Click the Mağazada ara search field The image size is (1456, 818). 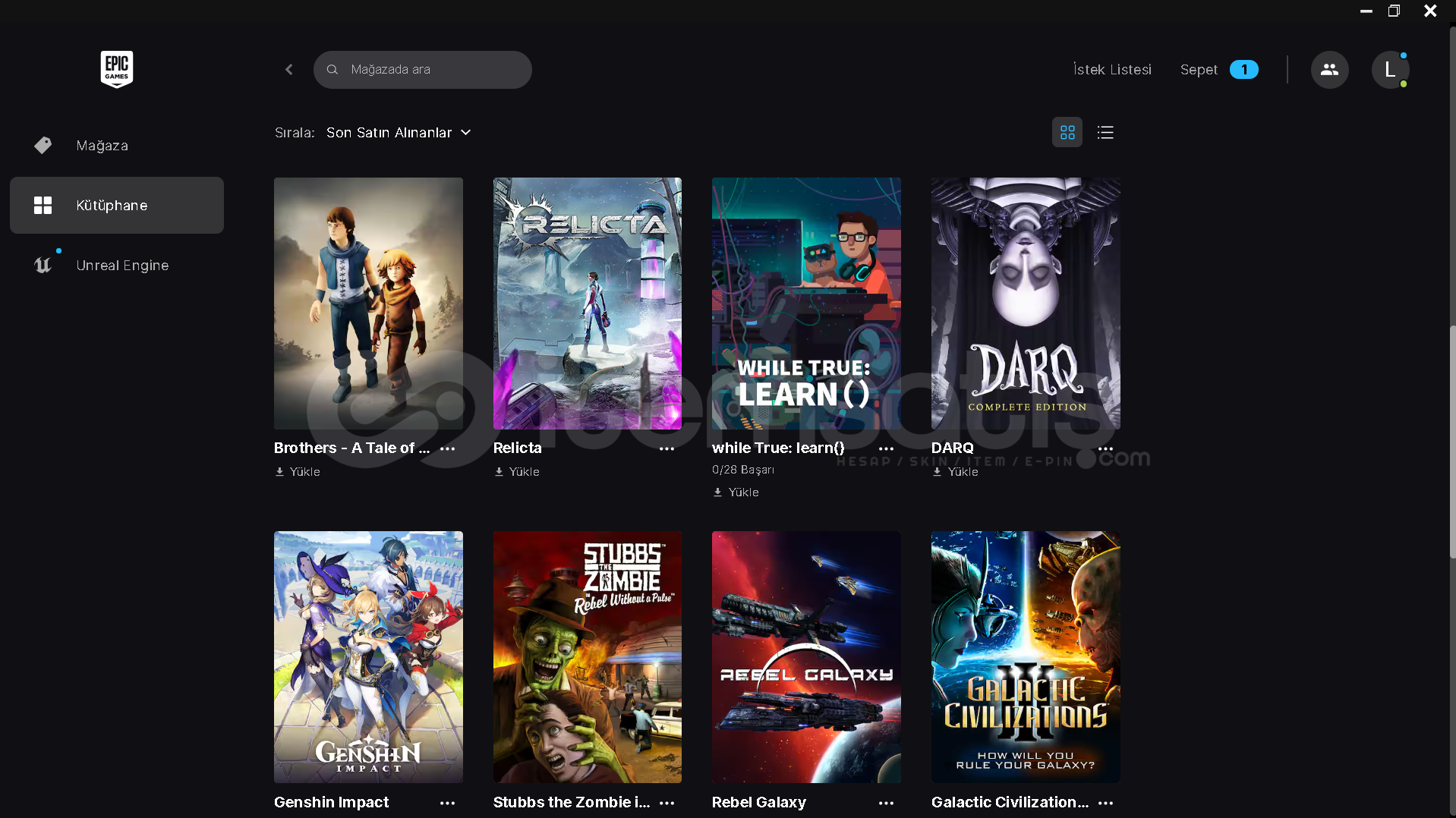tap(423, 70)
